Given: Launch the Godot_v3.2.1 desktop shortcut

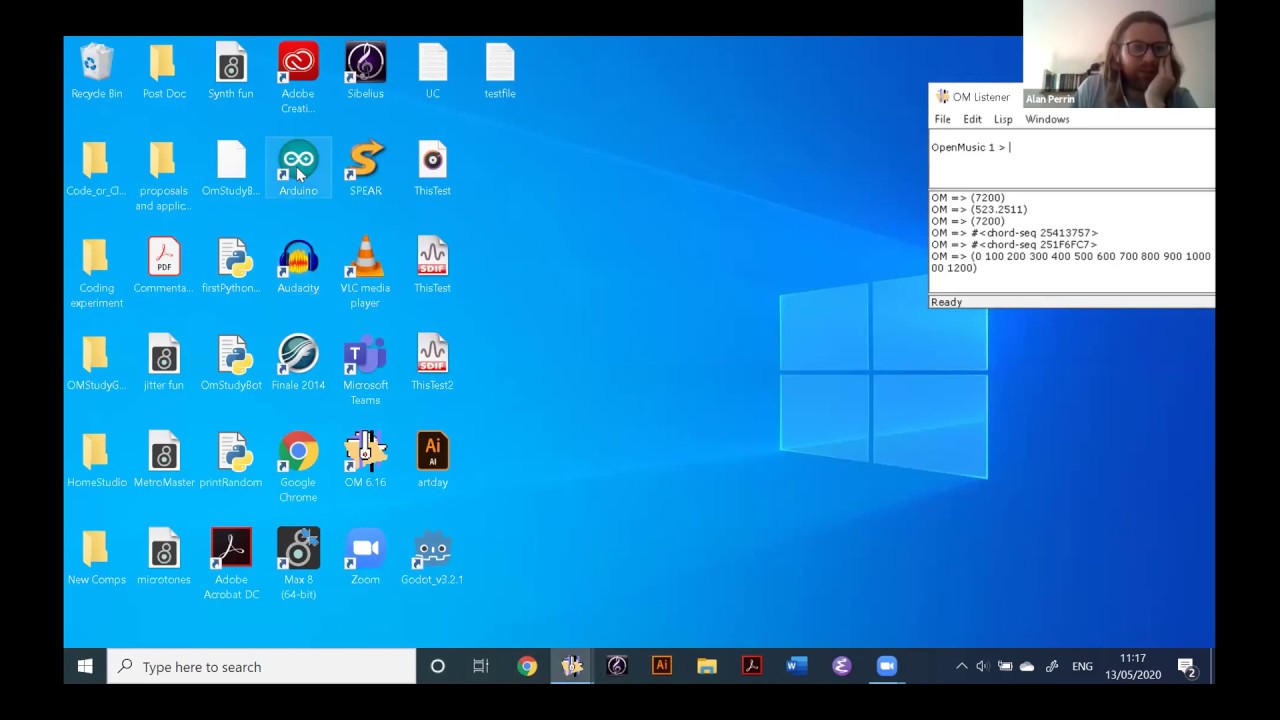Looking at the screenshot, I should pyautogui.click(x=432, y=555).
